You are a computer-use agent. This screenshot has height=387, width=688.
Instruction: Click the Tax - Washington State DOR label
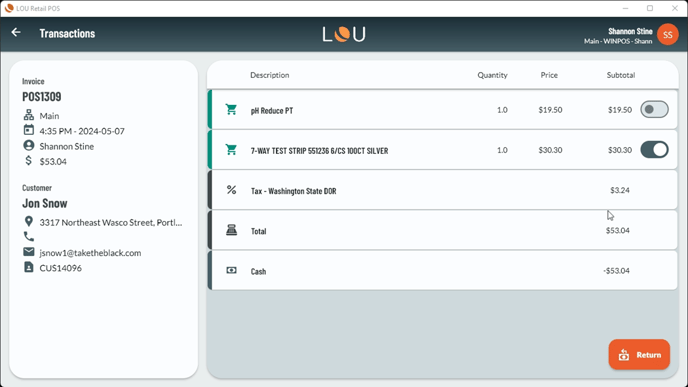point(294,191)
